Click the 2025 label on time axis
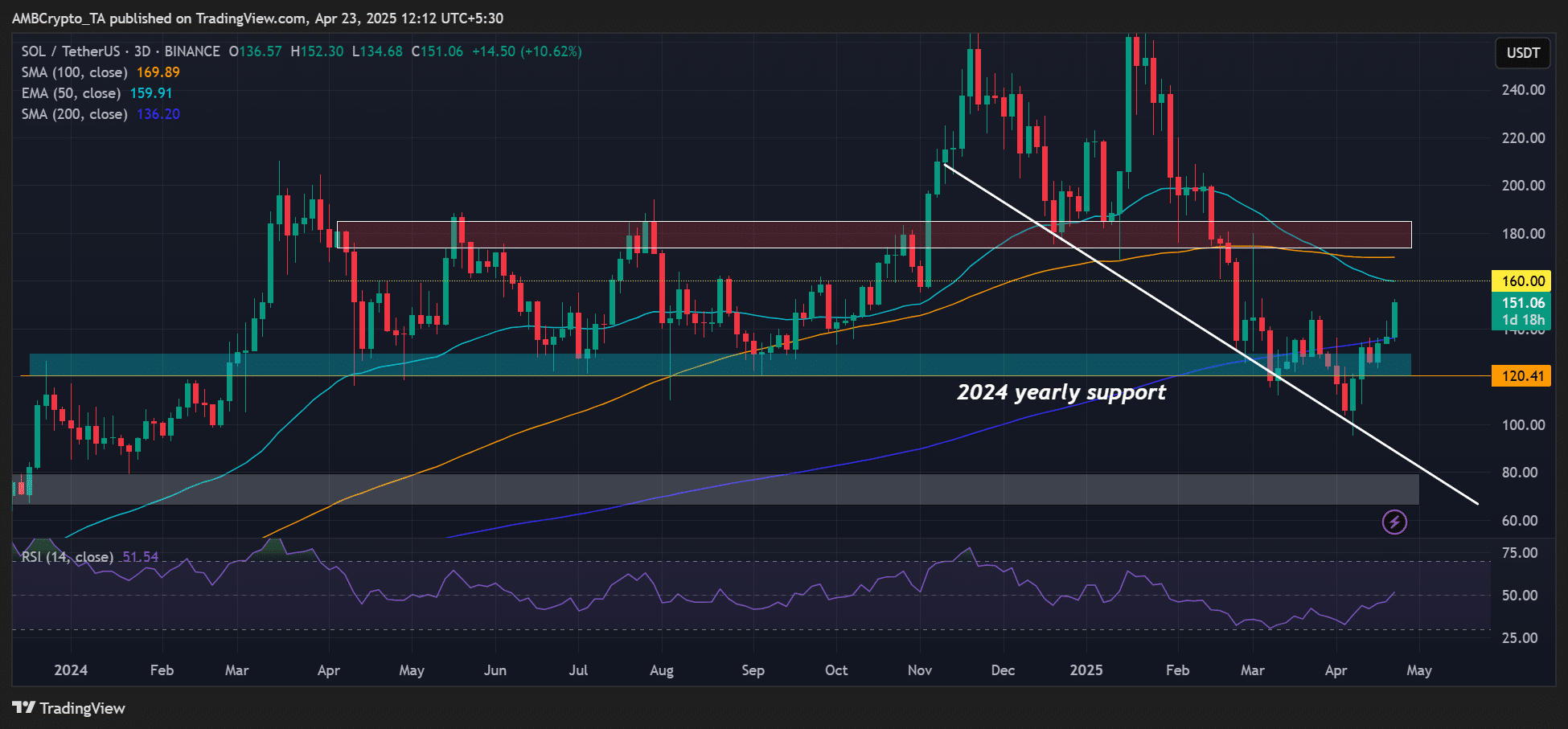 (1086, 670)
